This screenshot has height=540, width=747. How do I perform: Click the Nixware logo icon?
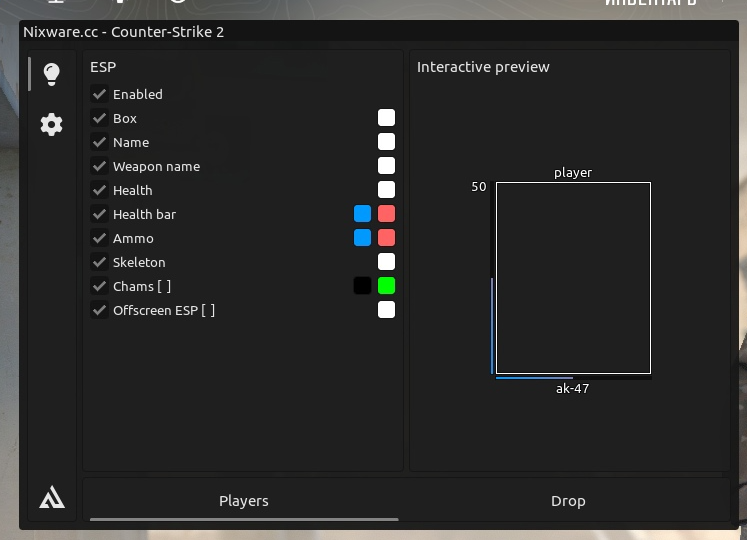(52, 498)
